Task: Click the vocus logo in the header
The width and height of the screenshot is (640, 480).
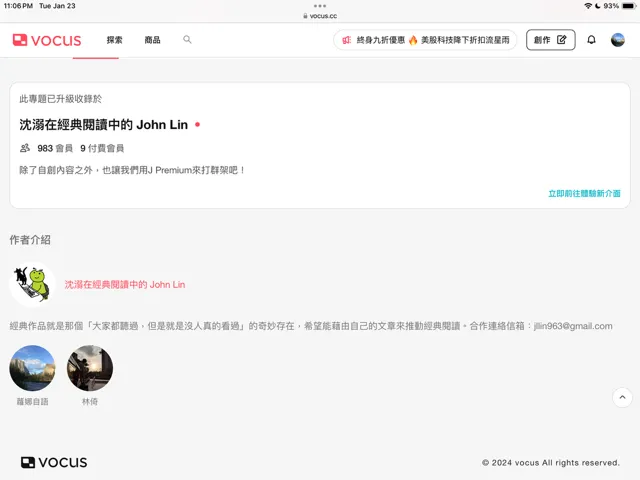Action: tap(47, 40)
